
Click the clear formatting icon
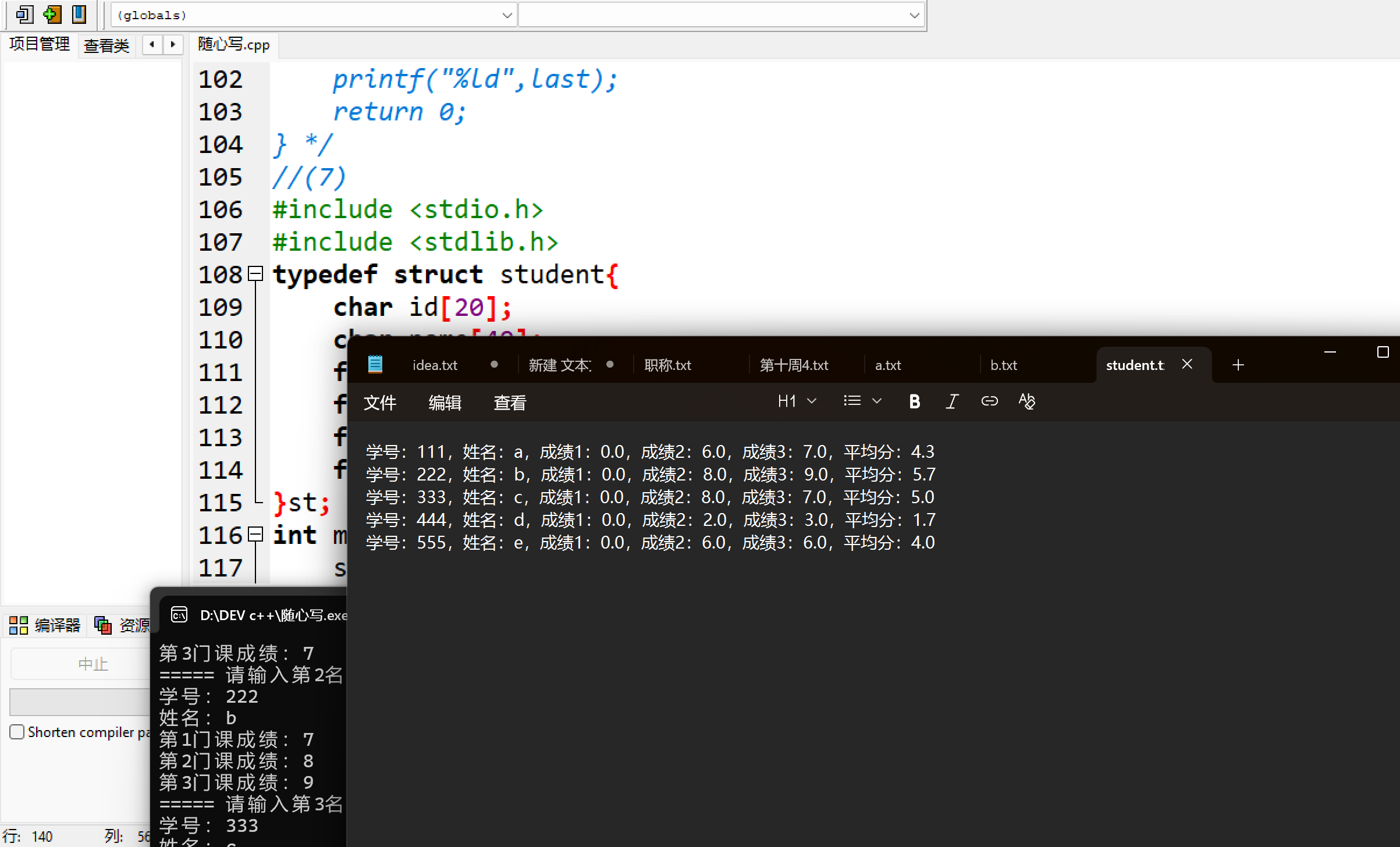coord(1026,401)
